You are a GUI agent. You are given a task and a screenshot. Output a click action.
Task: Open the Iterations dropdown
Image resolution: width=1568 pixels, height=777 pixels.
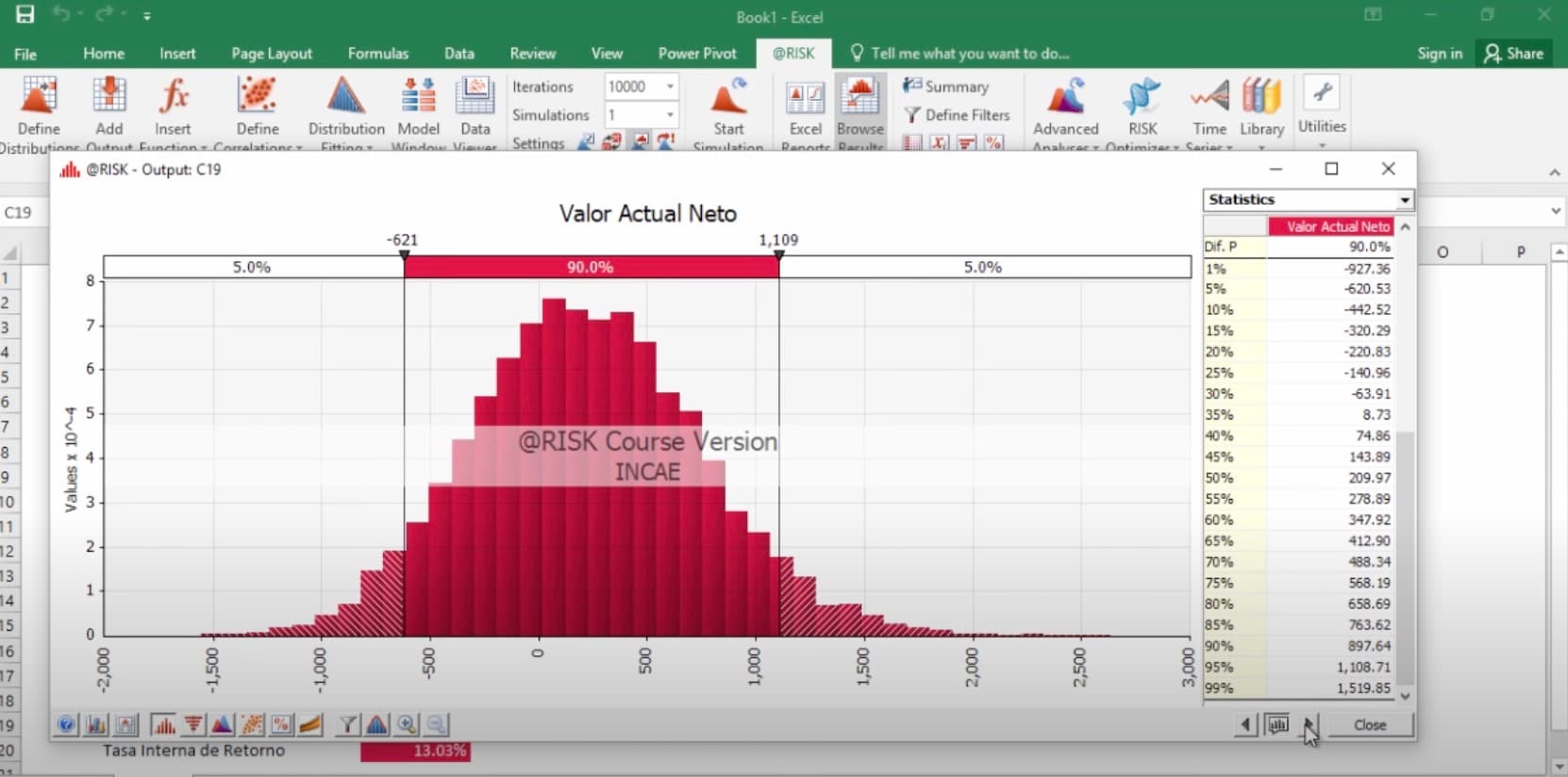[x=670, y=87]
